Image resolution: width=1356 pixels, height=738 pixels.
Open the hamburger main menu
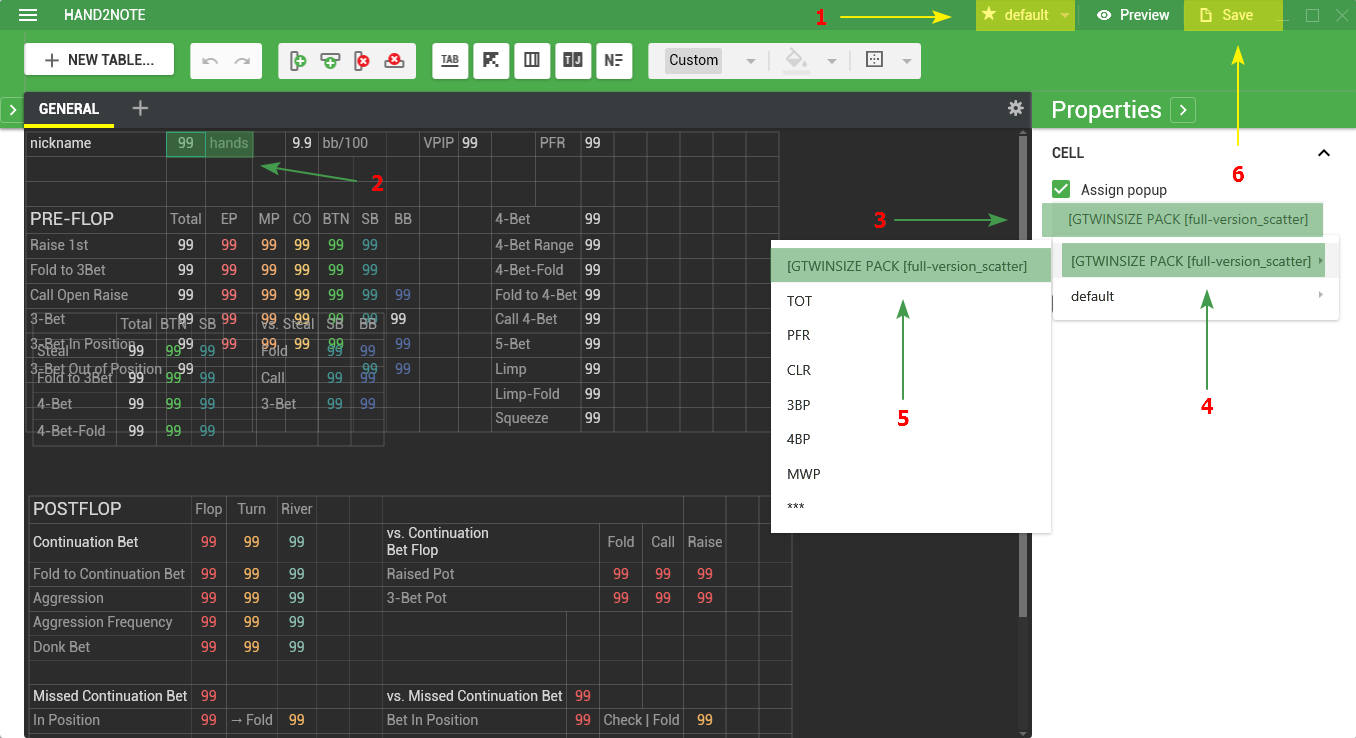(x=28, y=15)
